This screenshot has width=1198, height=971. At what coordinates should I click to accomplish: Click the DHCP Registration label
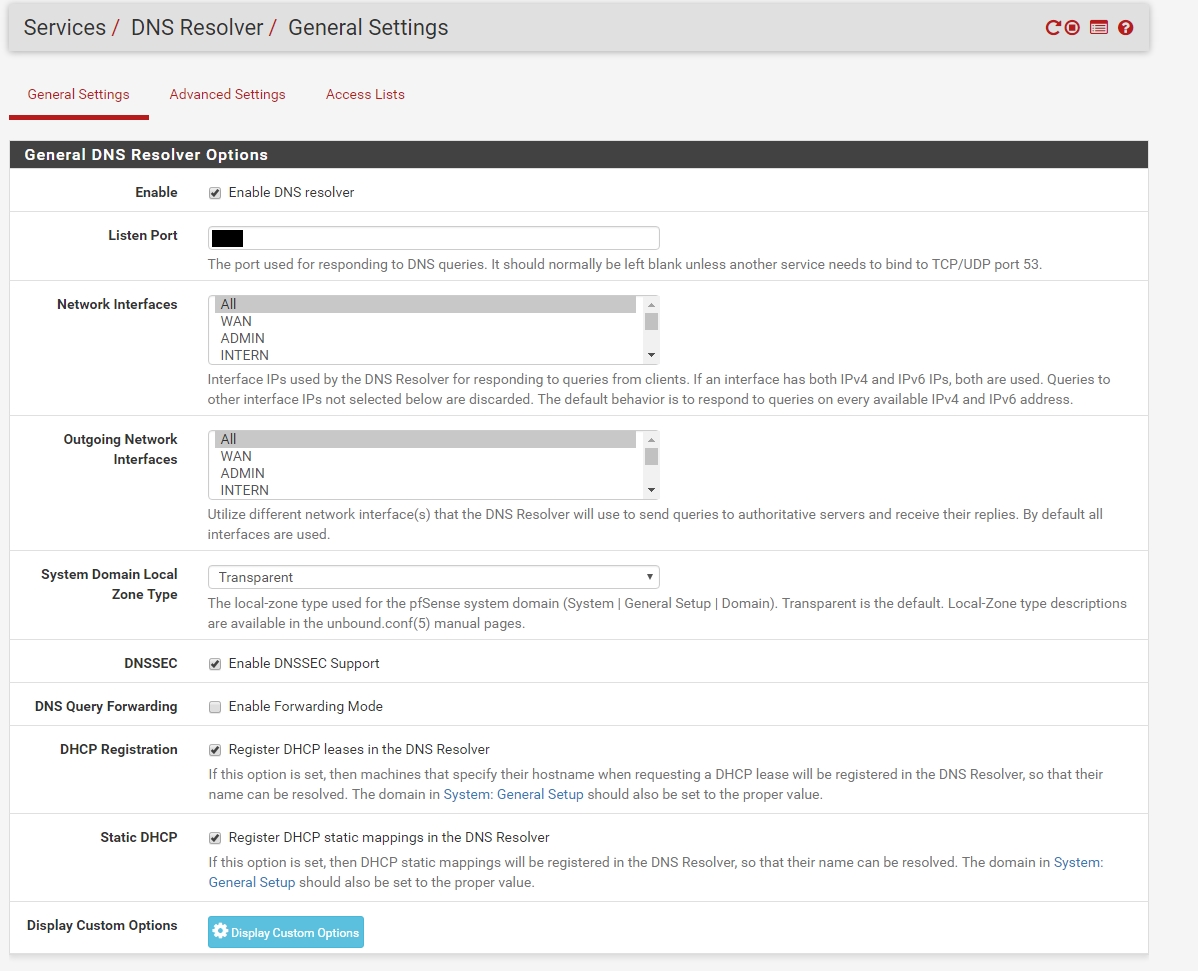click(118, 749)
